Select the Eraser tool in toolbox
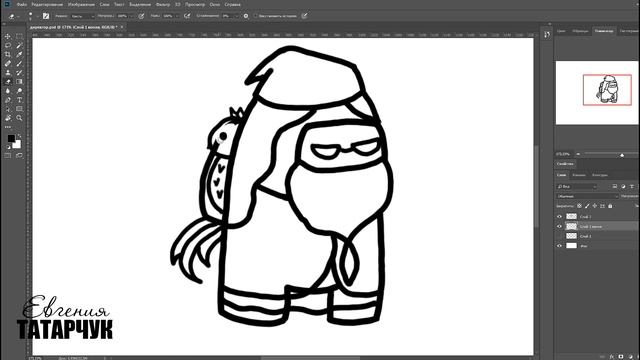640x360 pixels. [8, 82]
